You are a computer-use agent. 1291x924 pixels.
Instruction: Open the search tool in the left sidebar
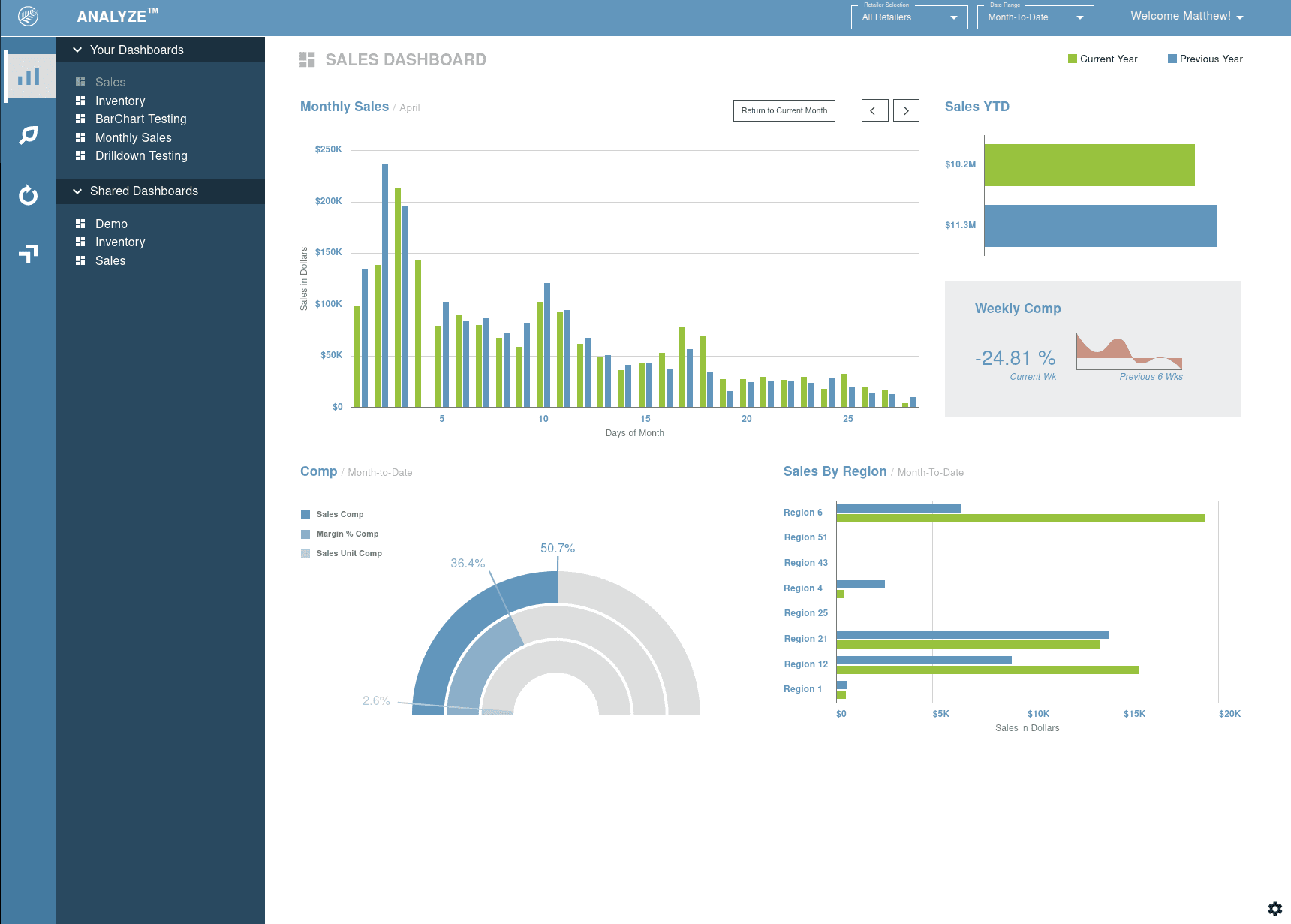pyautogui.click(x=29, y=135)
